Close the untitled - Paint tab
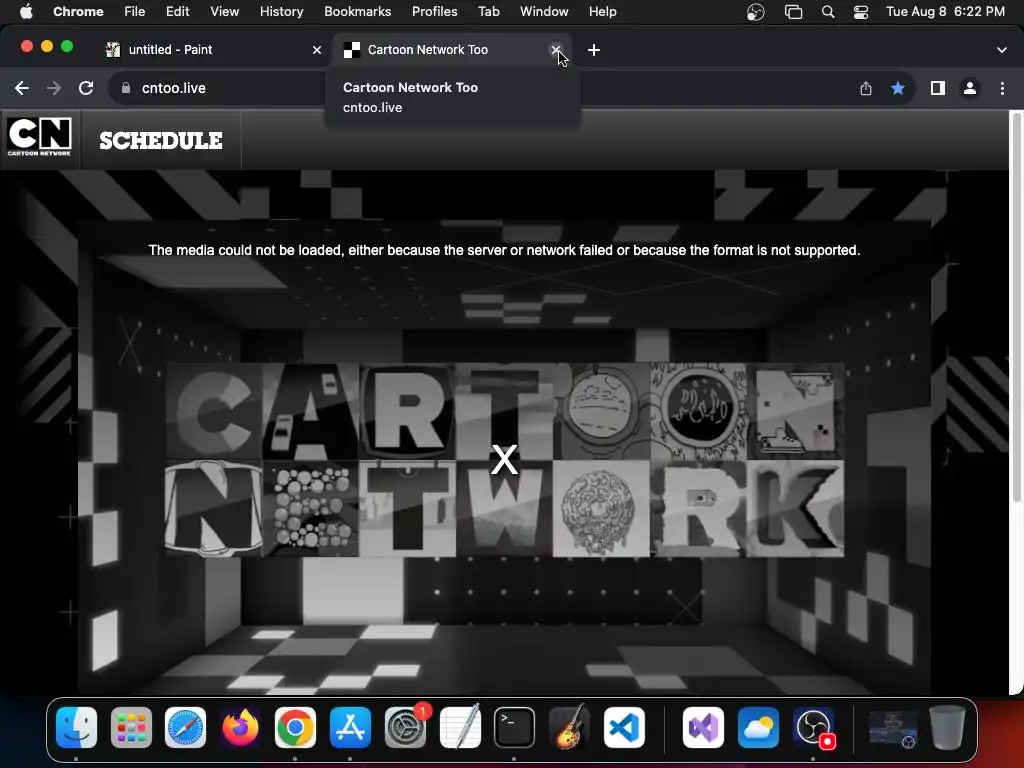The height and width of the screenshot is (768, 1024). pyautogui.click(x=317, y=50)
